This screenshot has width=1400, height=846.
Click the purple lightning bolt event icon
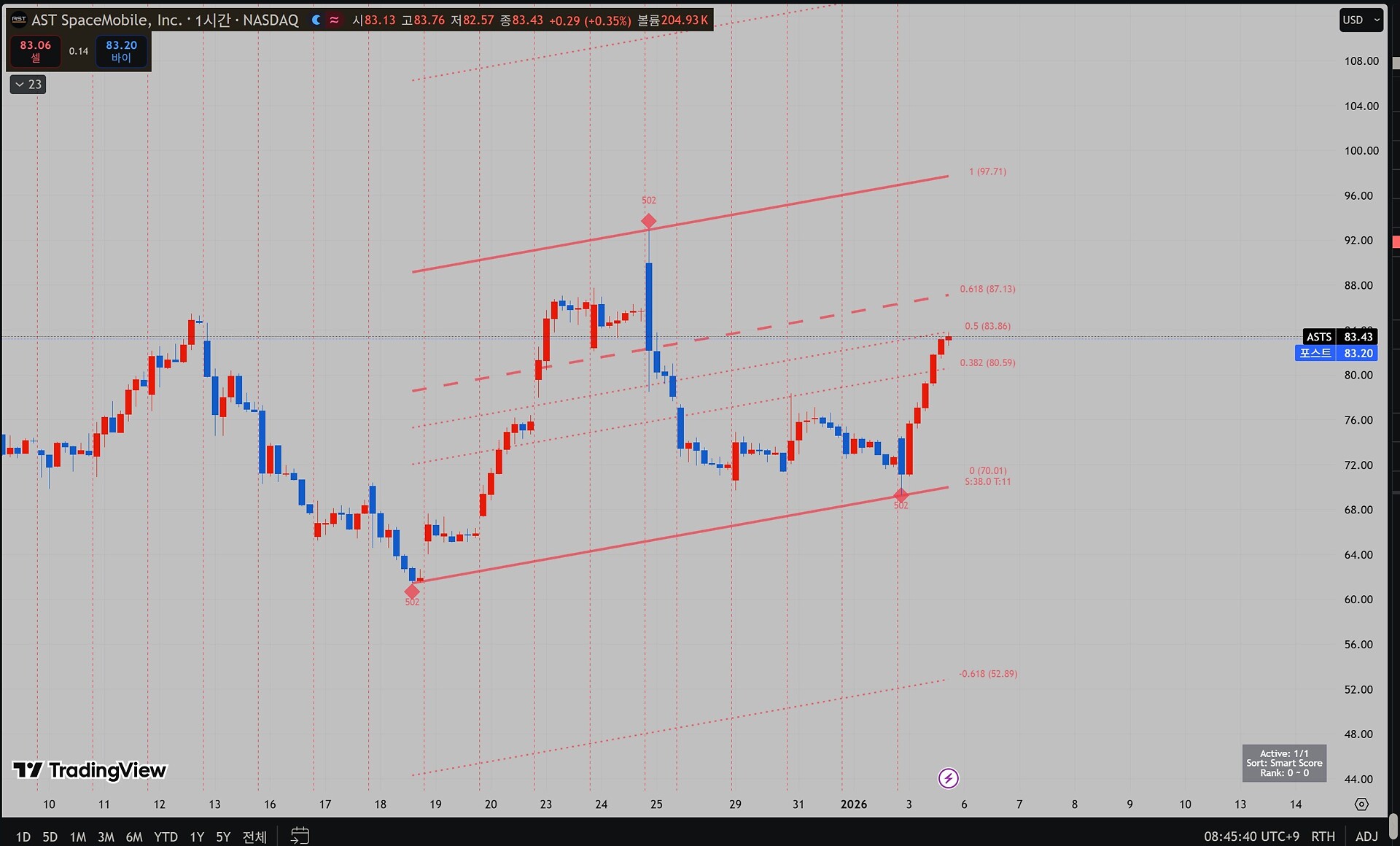coord(948,778)
